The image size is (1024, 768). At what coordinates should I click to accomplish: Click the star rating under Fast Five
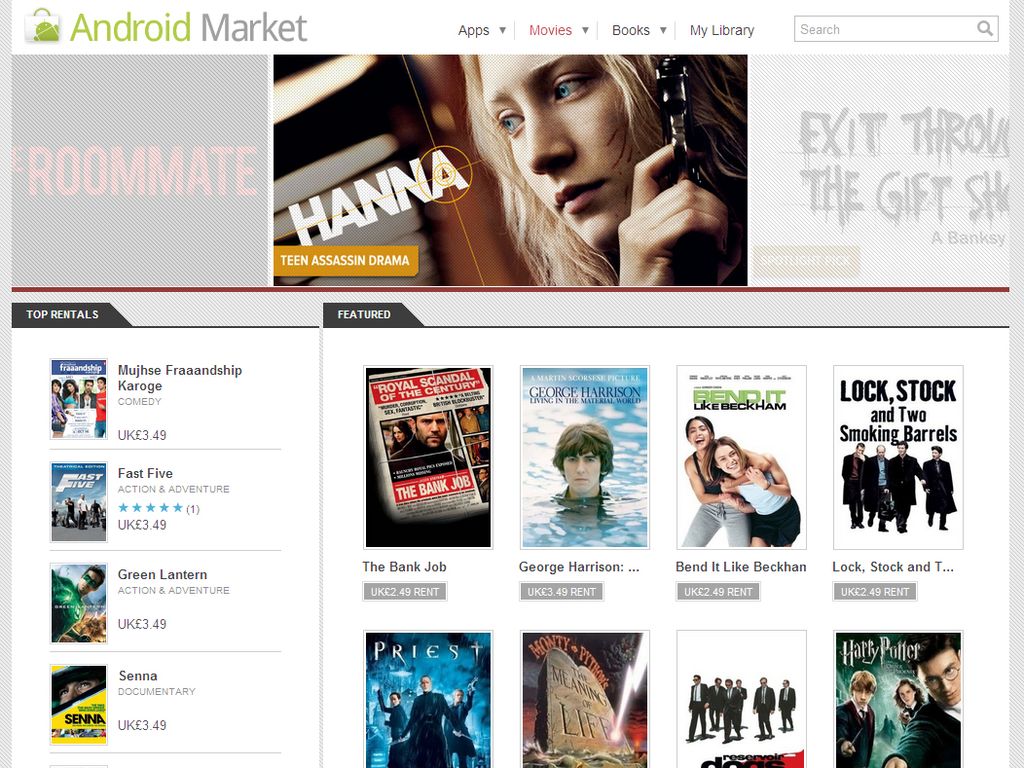click(149, 507)
